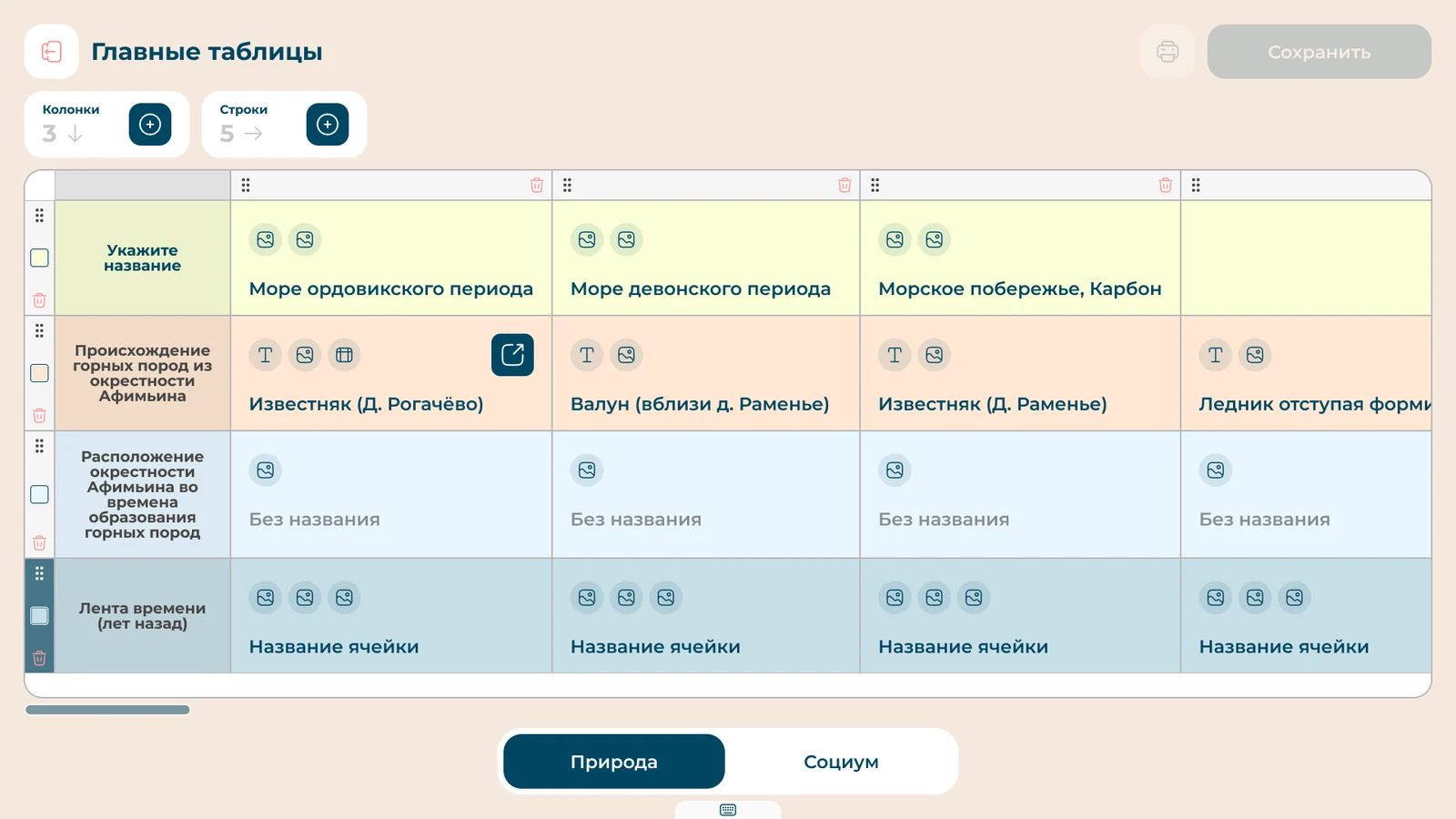The height and width of the screenshot is (819, 1456).
Task: Click the image icon in Валун (вблизи д. Раменье) cell
Action: coord(626,355)
